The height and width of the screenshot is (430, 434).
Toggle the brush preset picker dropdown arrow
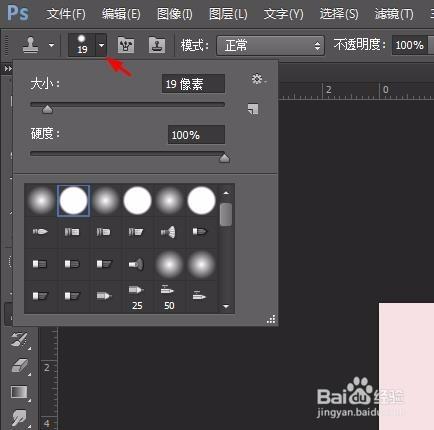click(101, 45)
